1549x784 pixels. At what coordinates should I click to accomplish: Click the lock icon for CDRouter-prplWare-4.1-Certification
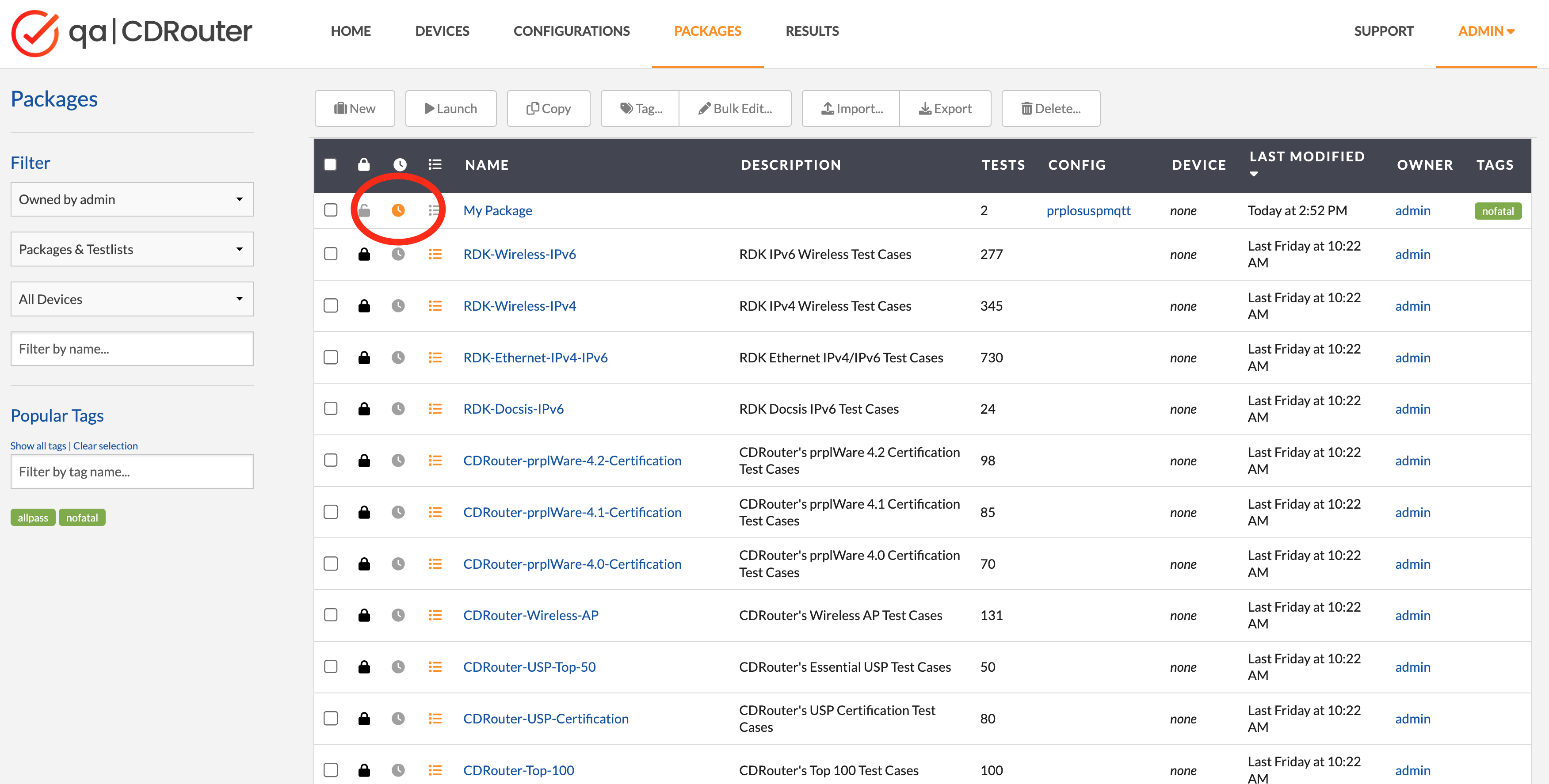click(x=364, y=512)
